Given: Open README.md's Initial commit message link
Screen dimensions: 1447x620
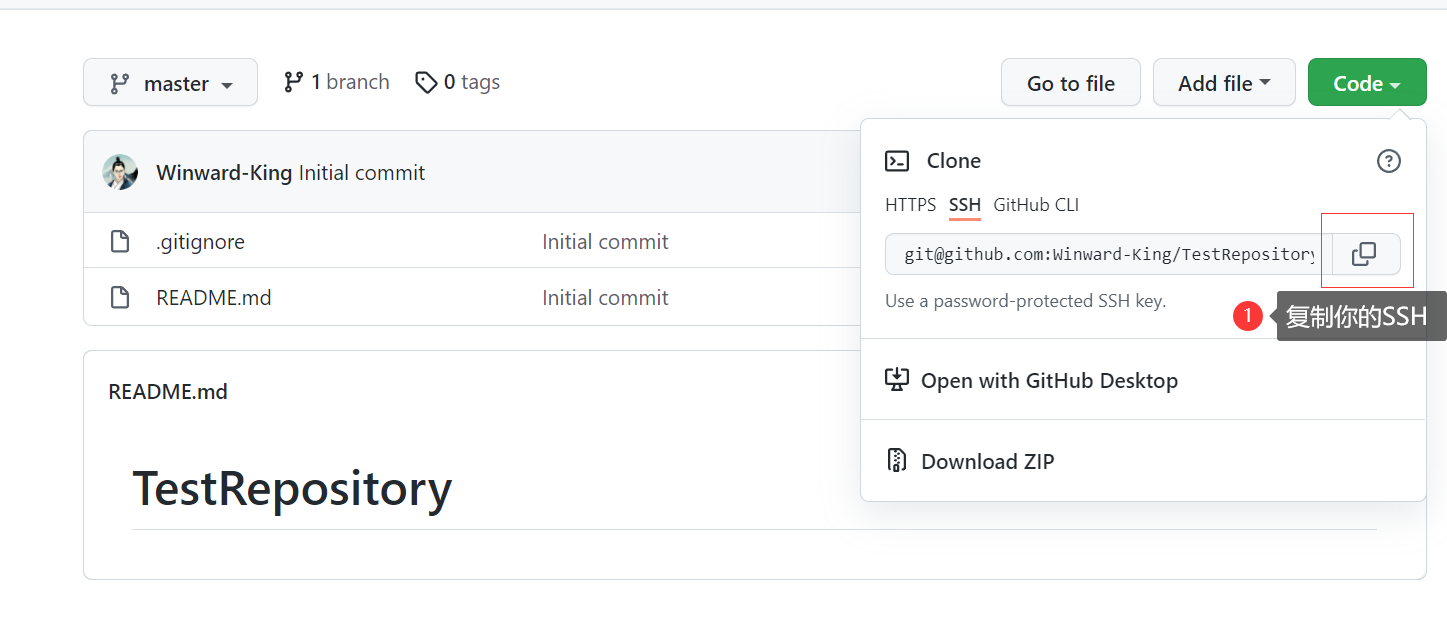Looking at the screenshot, I should point(605,297).
